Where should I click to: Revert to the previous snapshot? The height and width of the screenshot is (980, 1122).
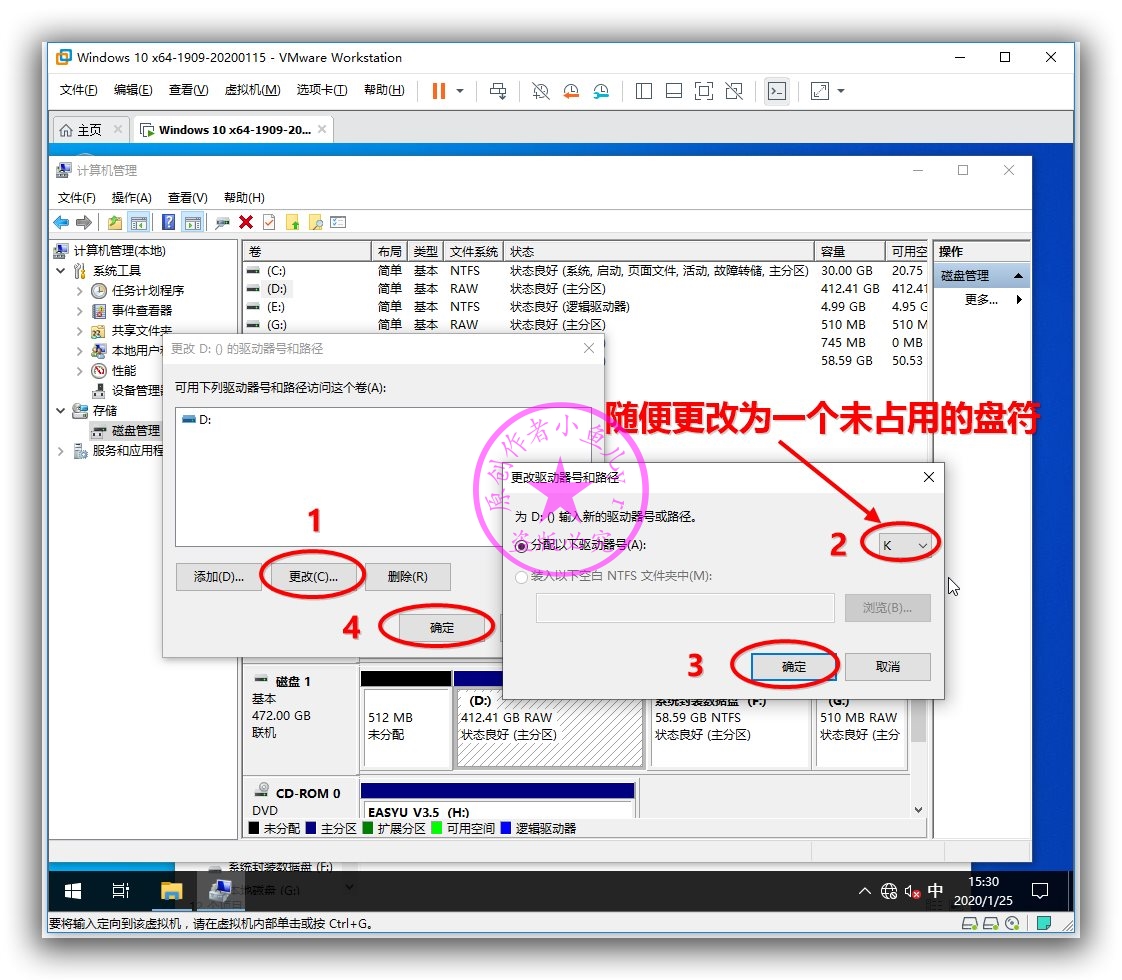571,91
